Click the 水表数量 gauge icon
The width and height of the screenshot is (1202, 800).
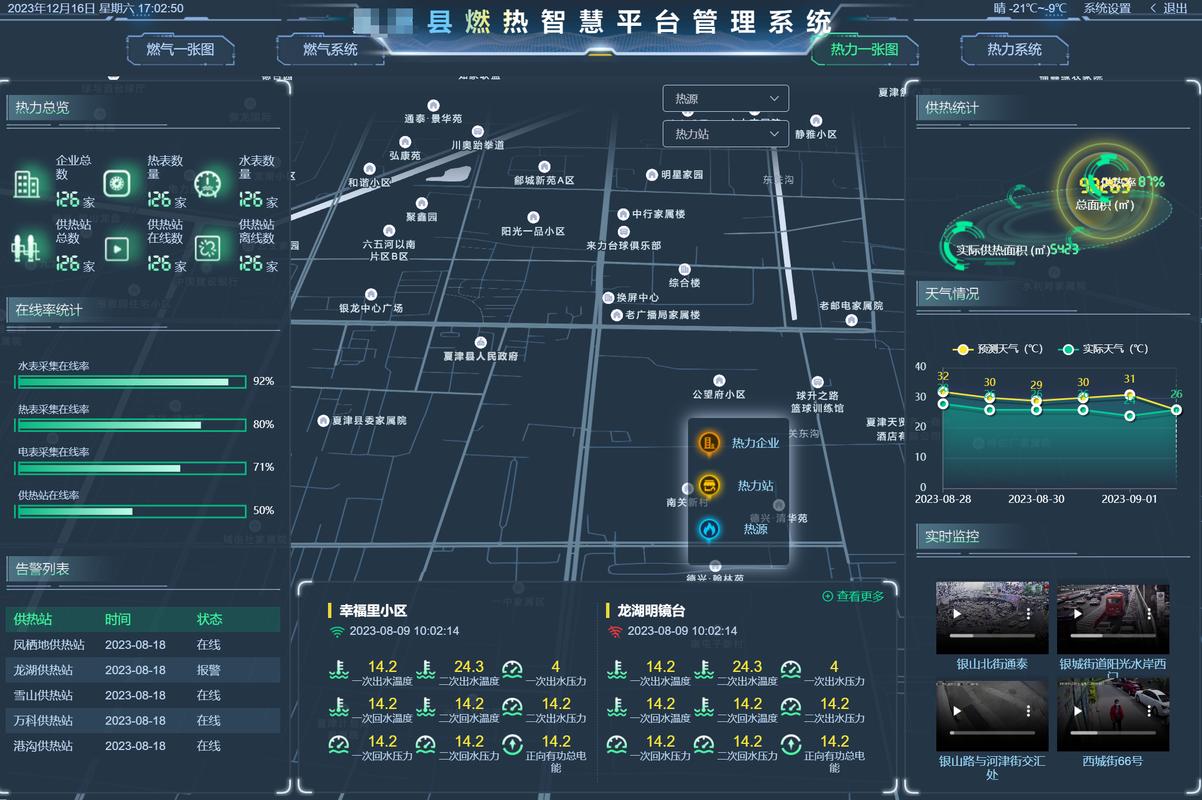(x=207, y=183)
